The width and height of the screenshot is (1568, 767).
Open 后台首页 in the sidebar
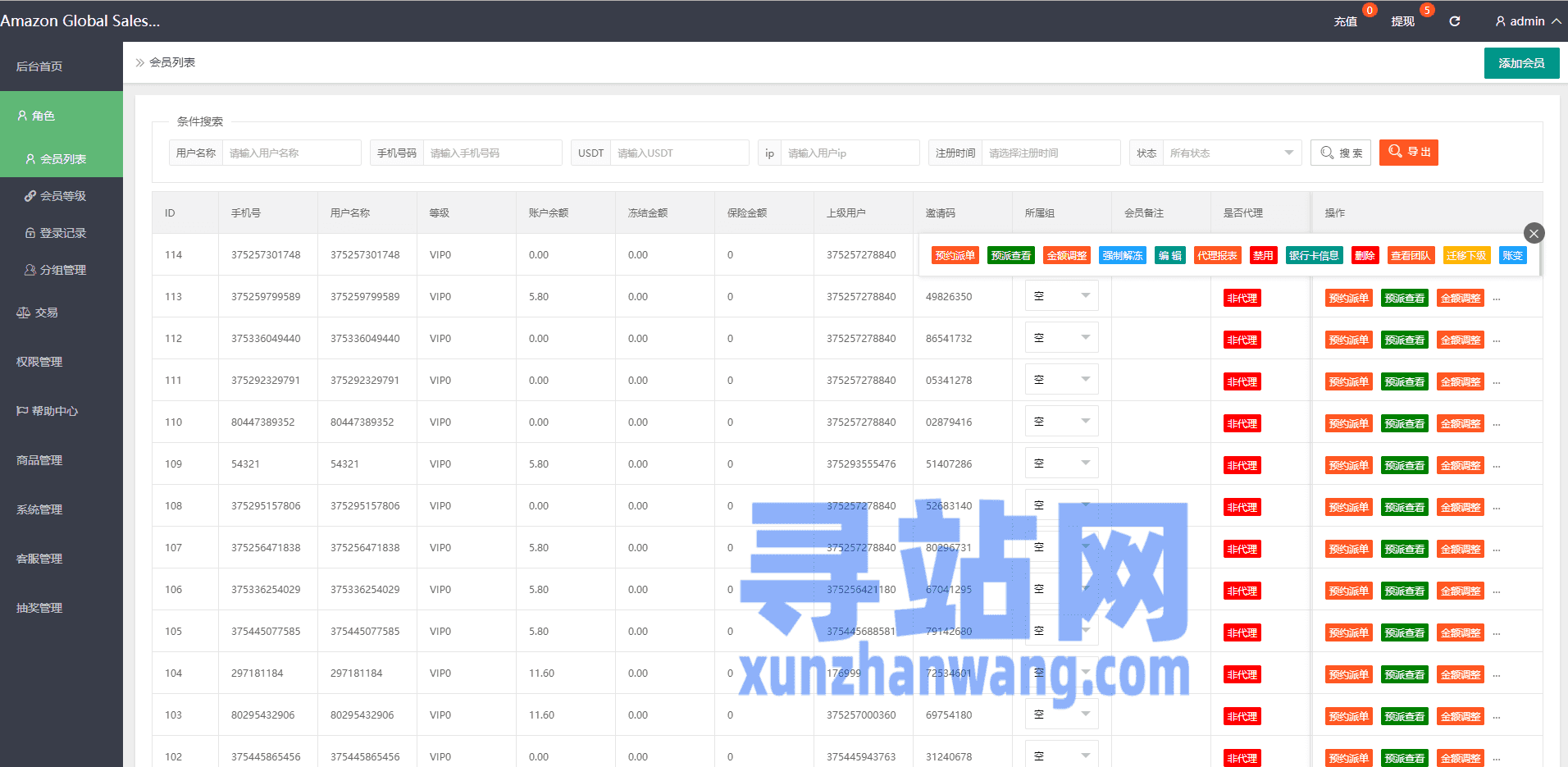point(62,66)
